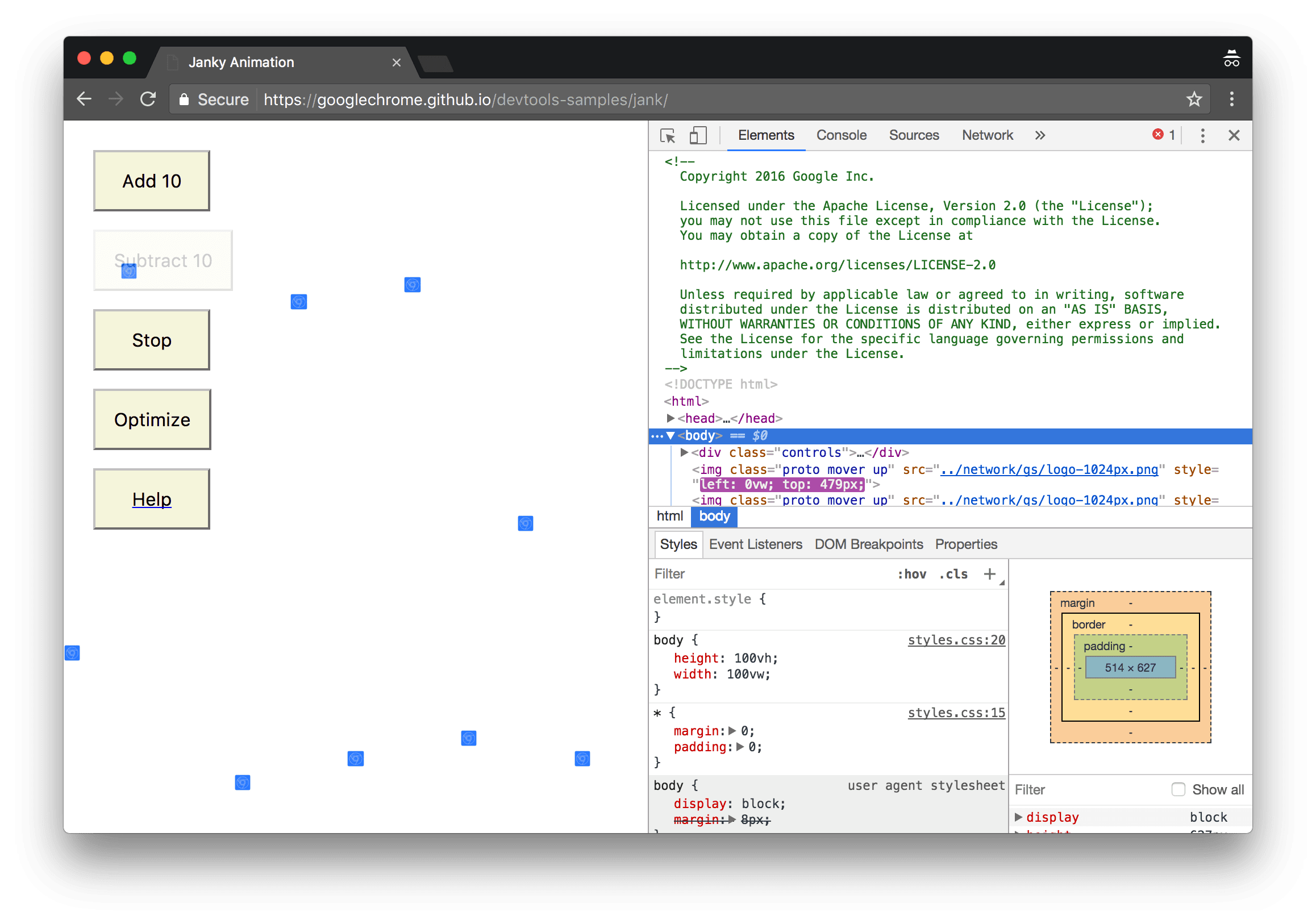
Task: Click the Chrome settings menu icon
Action: [x=1232, y=99]
